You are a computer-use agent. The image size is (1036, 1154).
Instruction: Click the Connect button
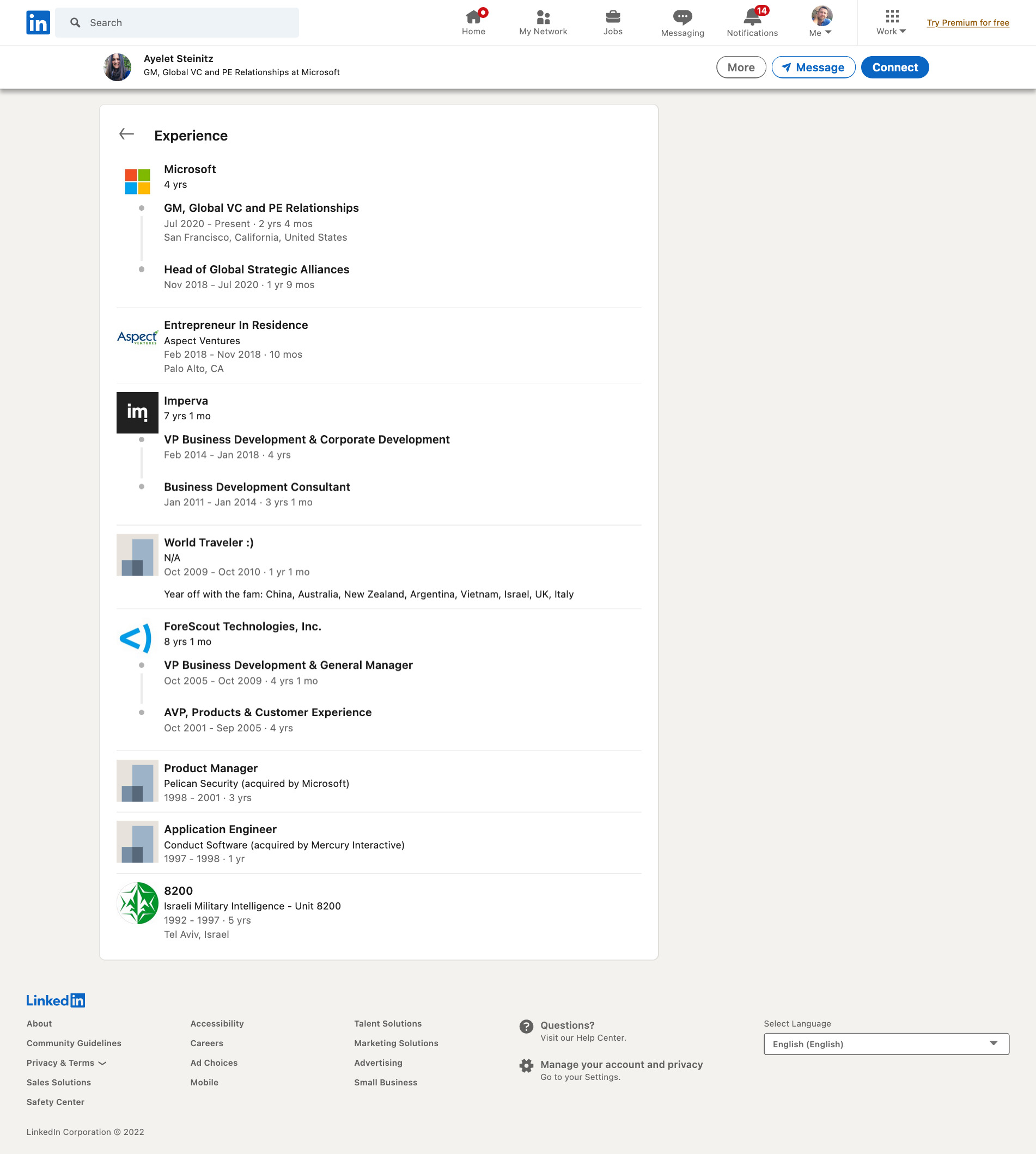coord(894,67)
